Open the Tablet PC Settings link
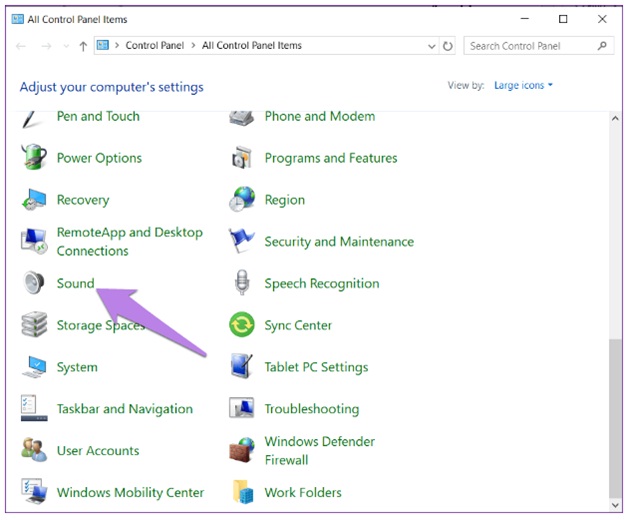The image size is (628, 520). 316,367
